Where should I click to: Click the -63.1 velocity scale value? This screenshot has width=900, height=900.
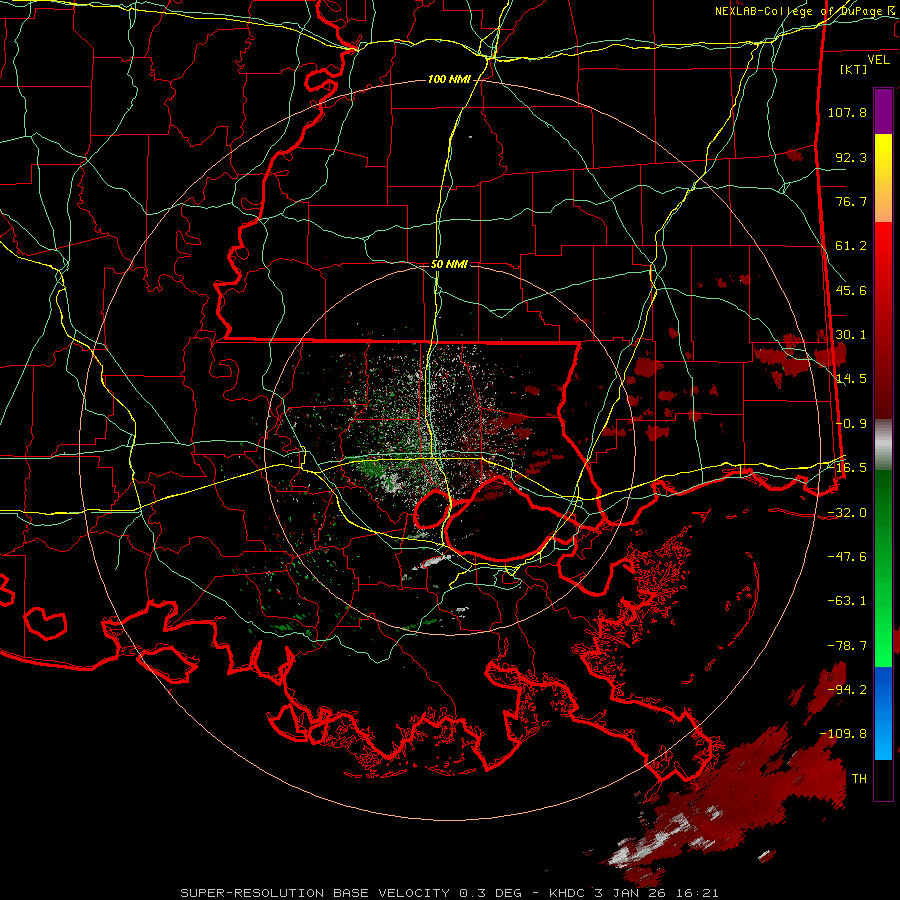[847, 601]
